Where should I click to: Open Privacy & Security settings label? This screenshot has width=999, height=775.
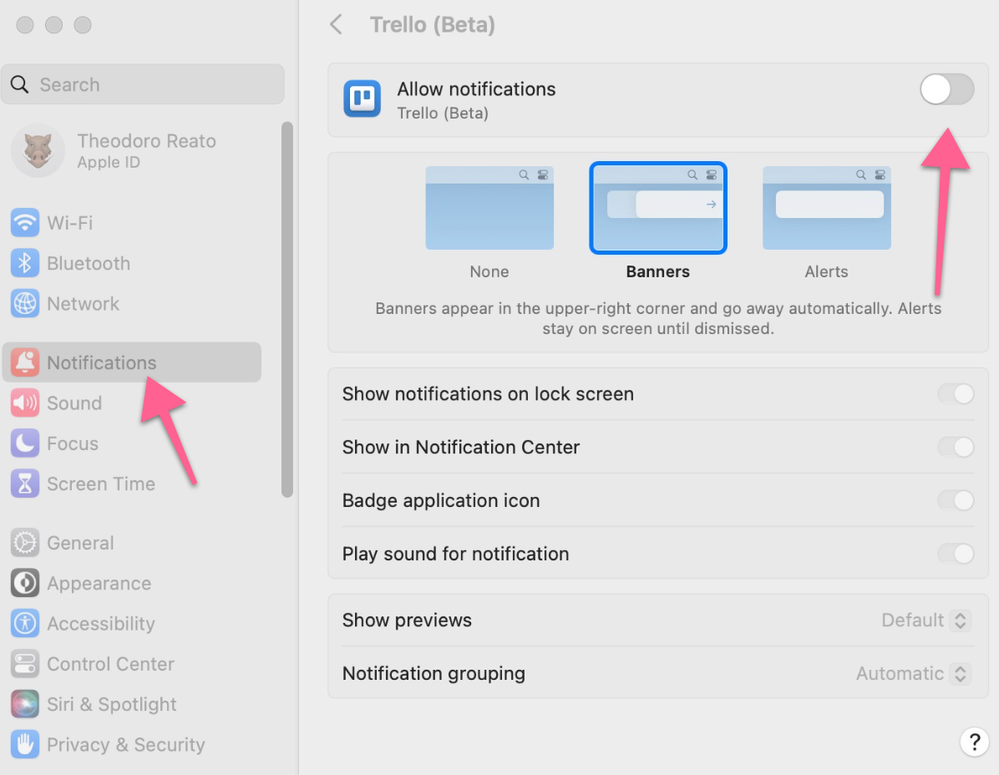coord(126,744)
